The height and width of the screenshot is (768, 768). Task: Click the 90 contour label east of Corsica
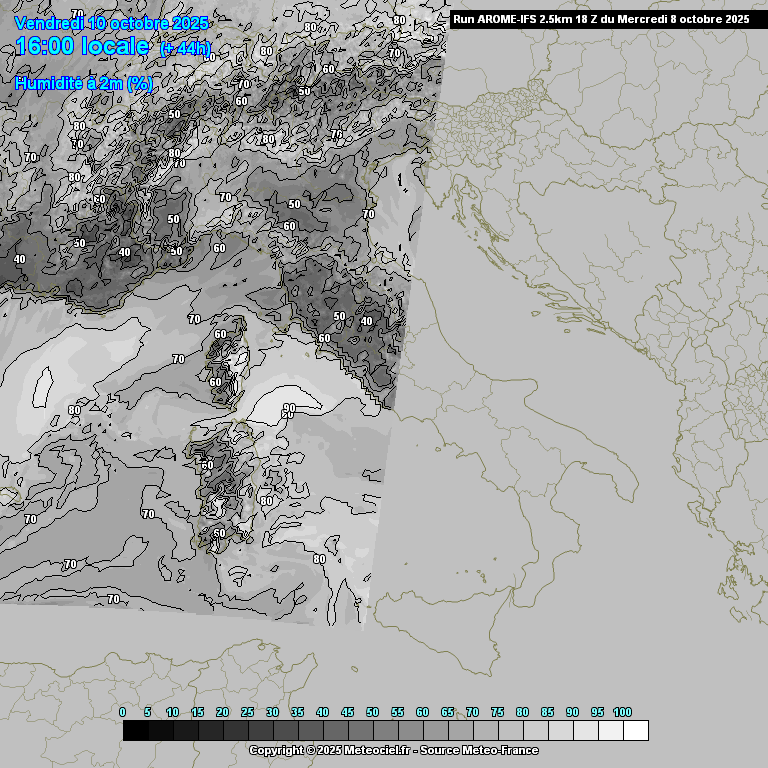point(288,408)
